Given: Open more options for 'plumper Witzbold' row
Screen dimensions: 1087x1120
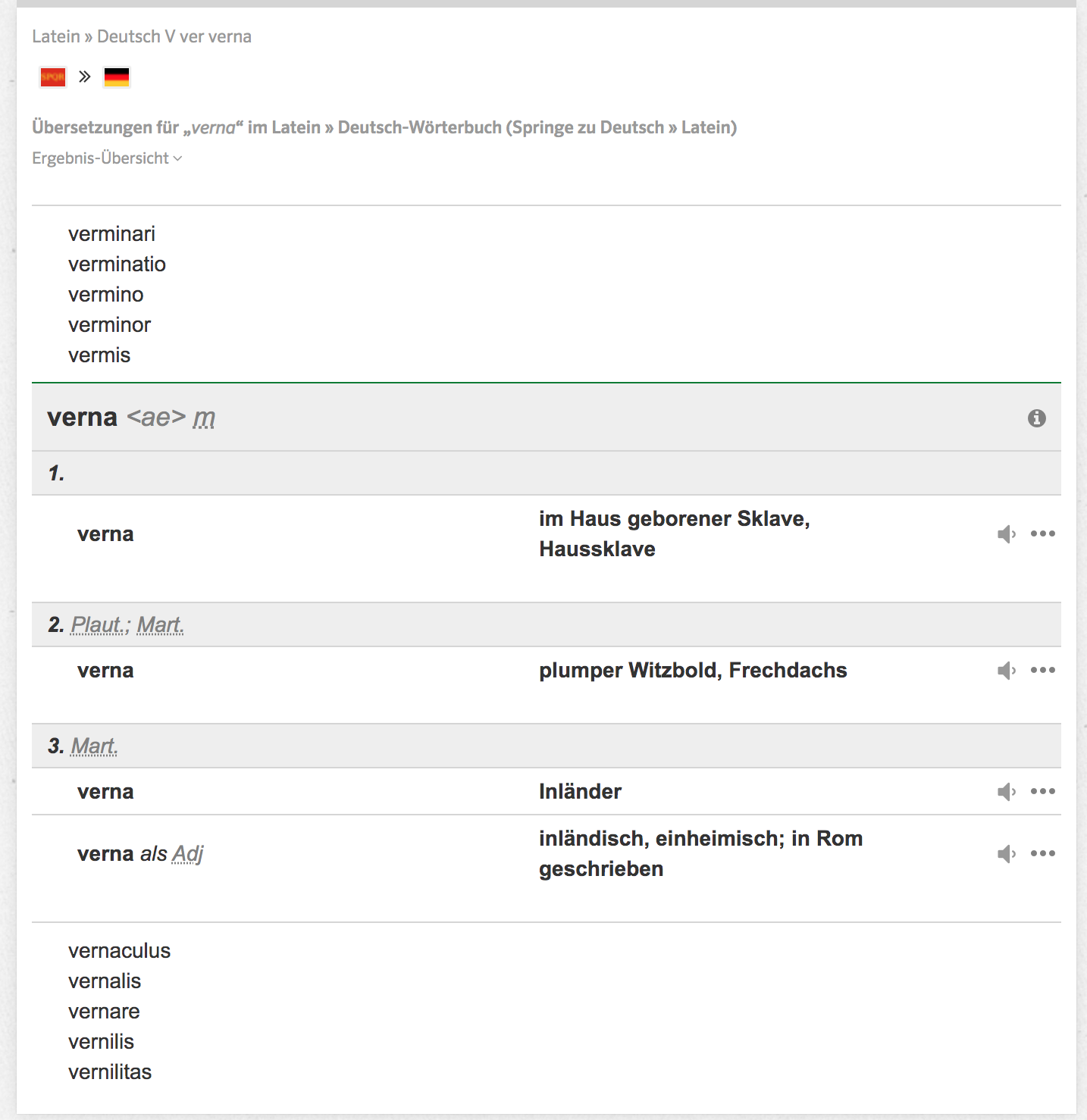Looking at the screenshot, I should 1042,670.
